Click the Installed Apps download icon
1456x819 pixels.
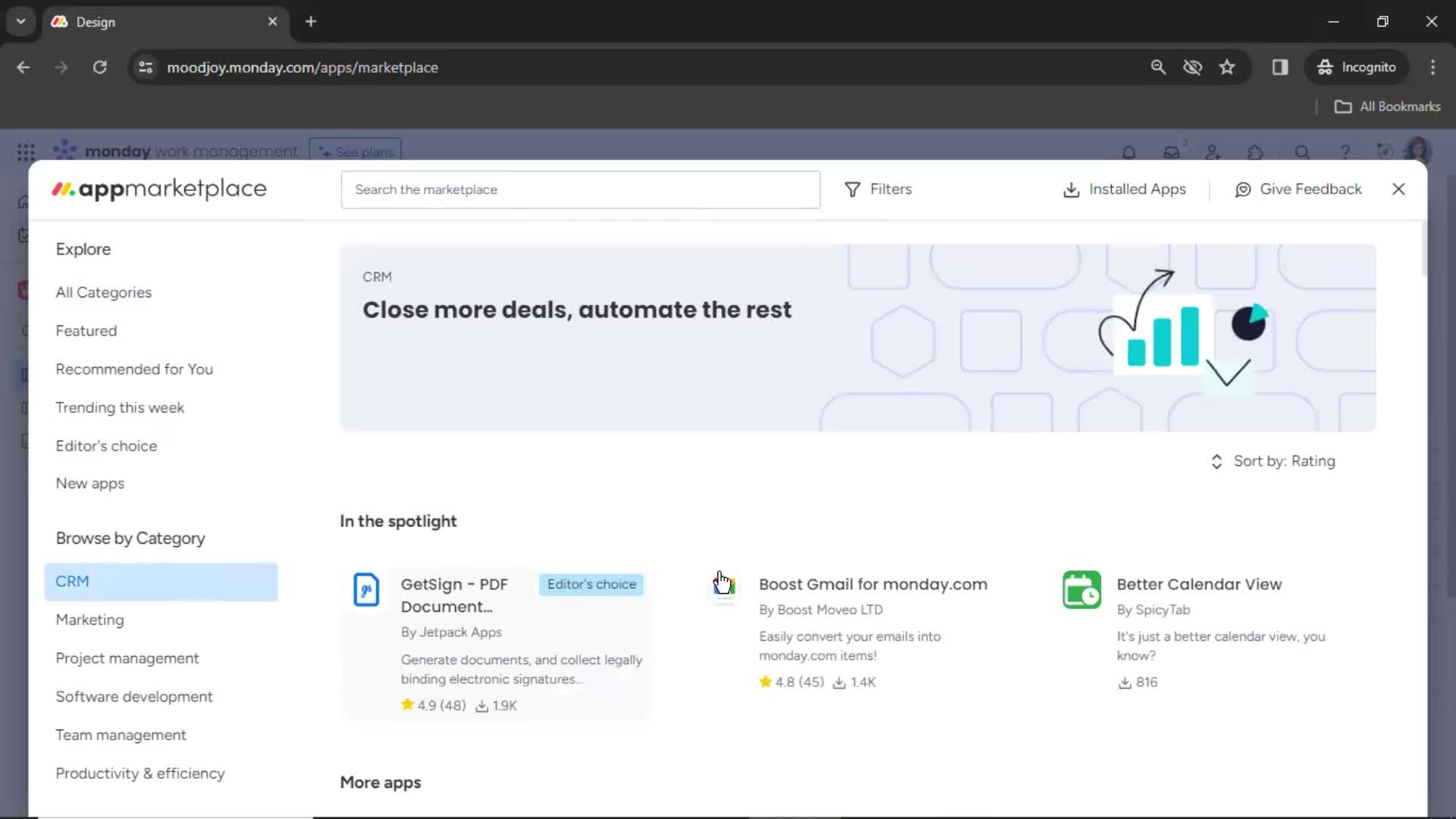[1071, 190]
